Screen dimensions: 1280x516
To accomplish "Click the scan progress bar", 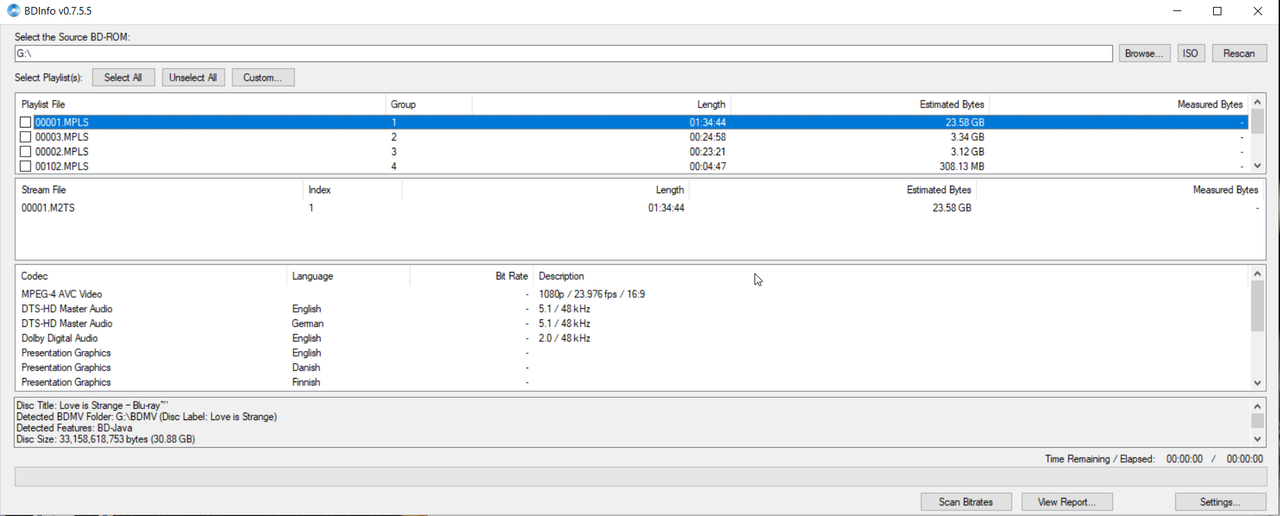I will tap(639, 477).
